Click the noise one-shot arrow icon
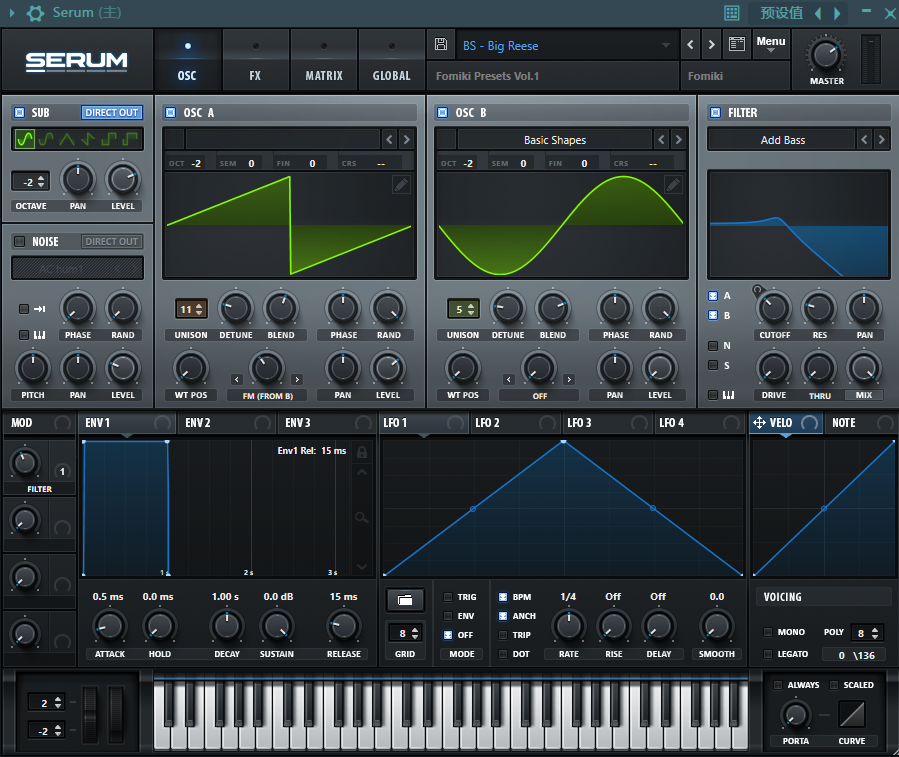Viewport: 899px width, 757px height. (x=40, y=309)
